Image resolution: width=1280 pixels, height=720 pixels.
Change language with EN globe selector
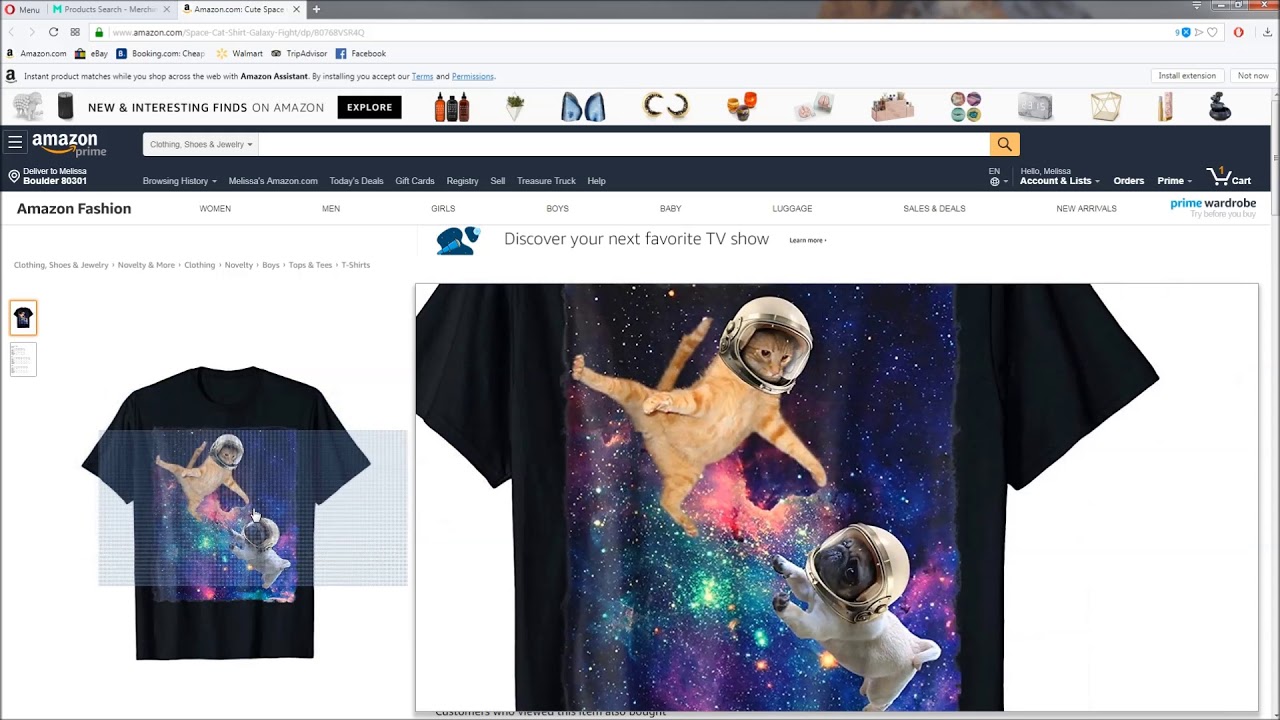click(997, 177)
